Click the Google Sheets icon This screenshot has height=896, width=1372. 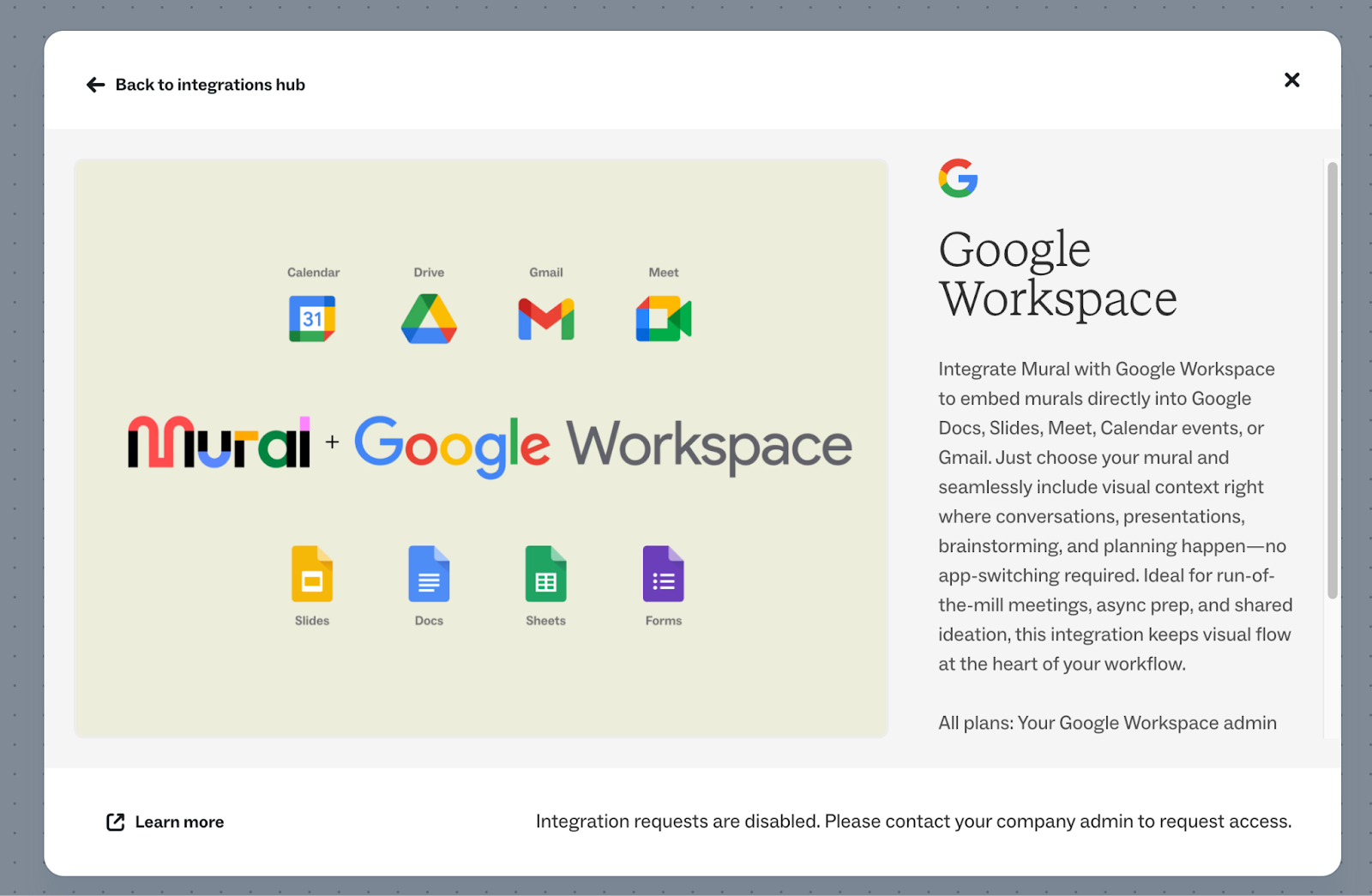point(546,574)
